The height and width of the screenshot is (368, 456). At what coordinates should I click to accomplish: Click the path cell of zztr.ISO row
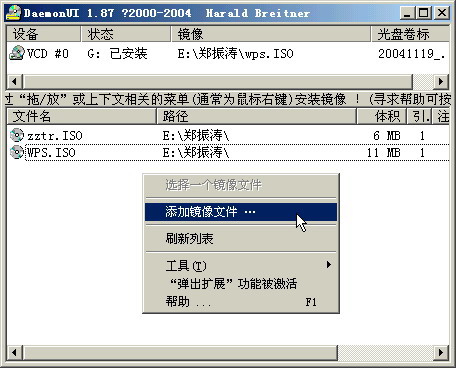coord(196,136)
